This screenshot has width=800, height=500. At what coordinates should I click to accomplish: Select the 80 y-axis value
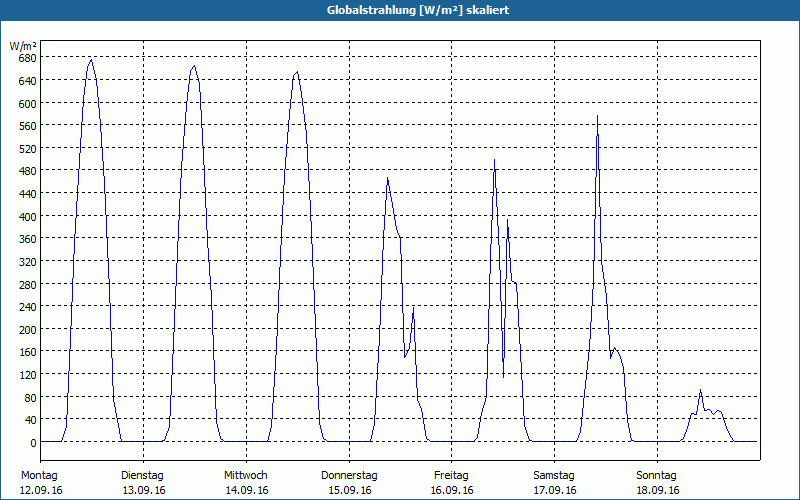coord(30,397)
